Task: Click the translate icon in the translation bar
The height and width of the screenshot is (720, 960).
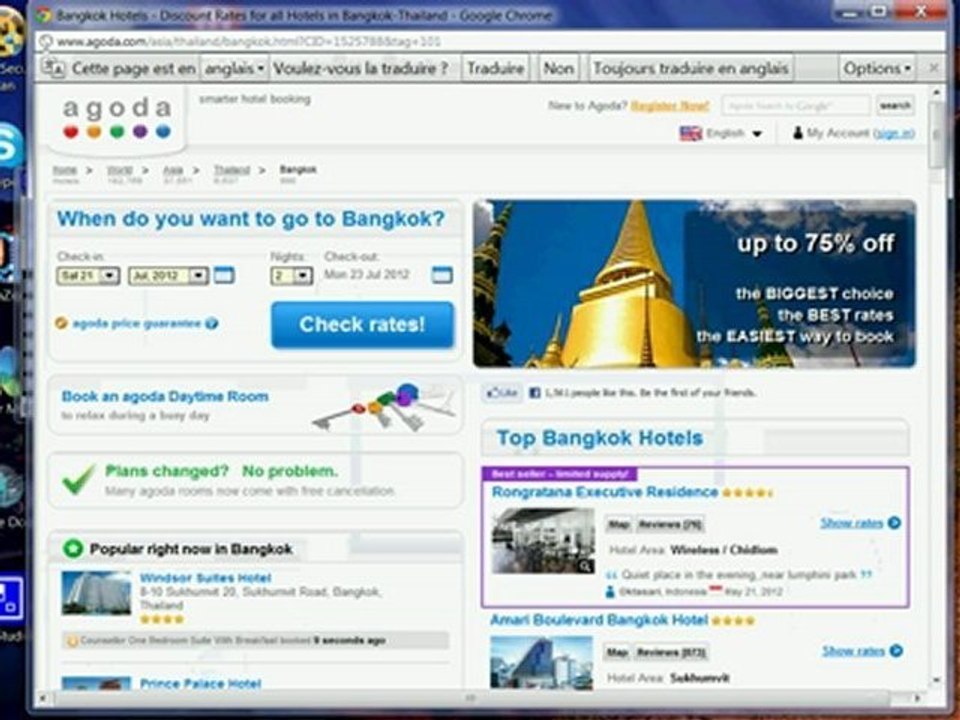Action: (x=54, y=68)
